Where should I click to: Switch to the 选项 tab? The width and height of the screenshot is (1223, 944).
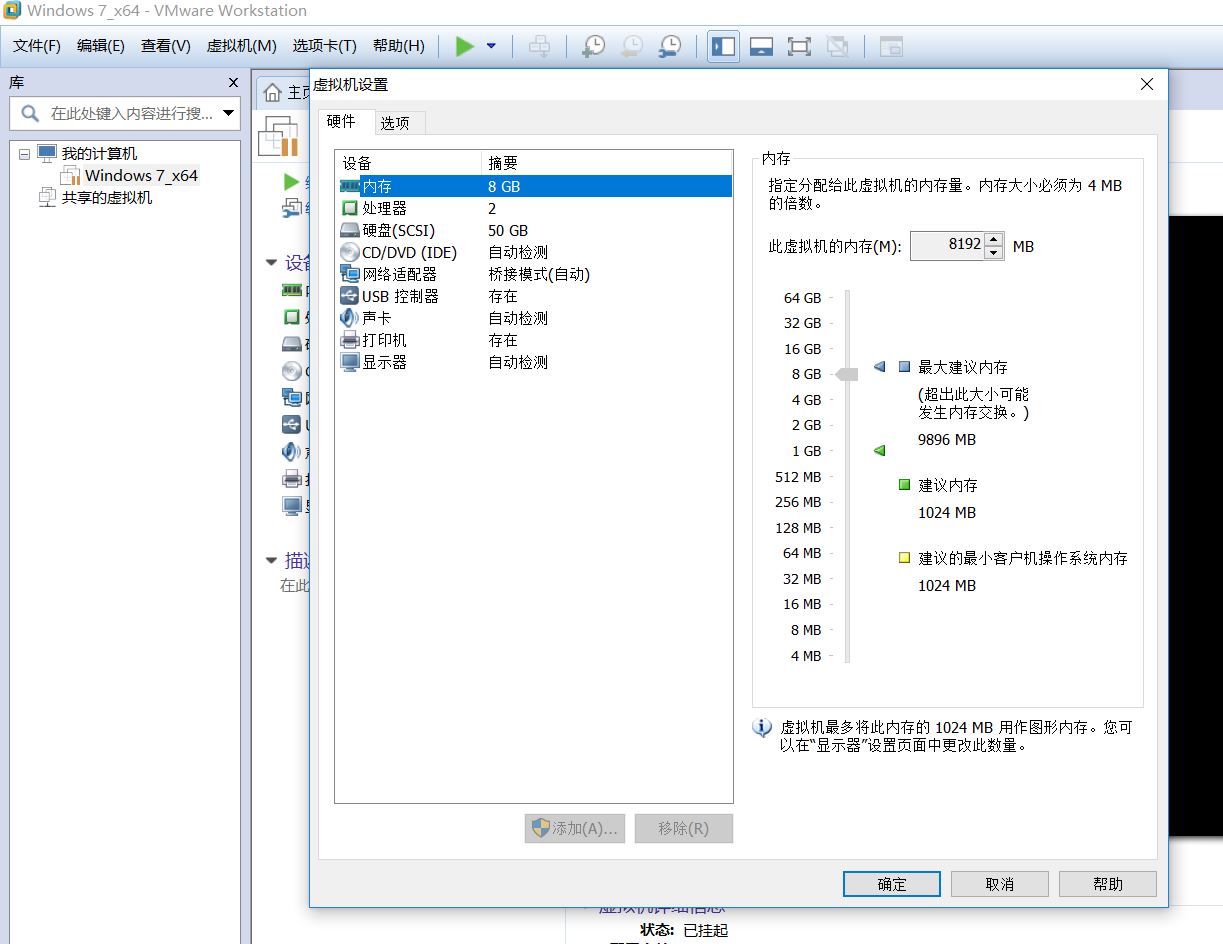click(397, 122)
